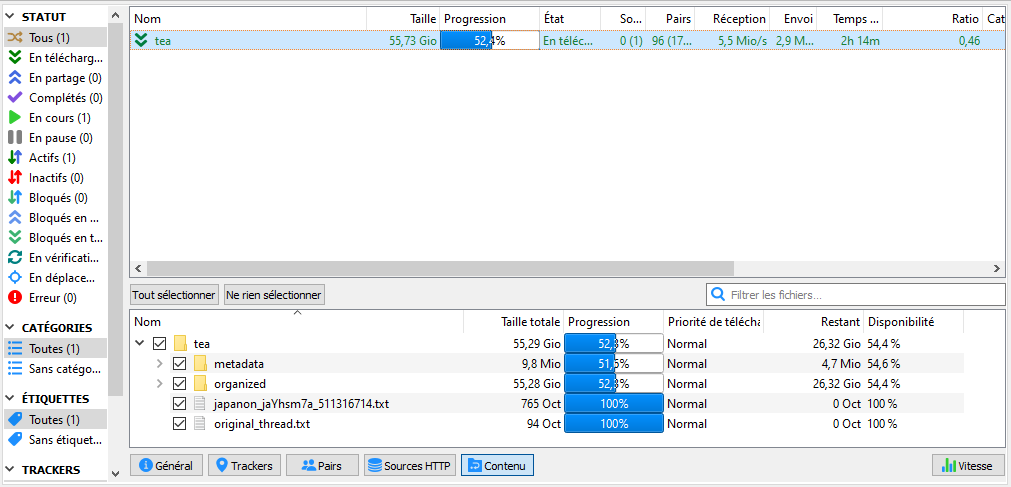Click japanon file 100% progress bar
Image resolution: width=1011 pixels, height=487 pixels.
(614, 404)
